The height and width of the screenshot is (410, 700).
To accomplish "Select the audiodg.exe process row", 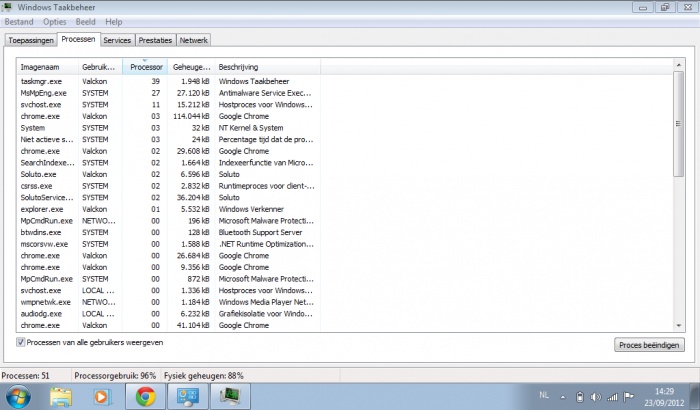I will (168, 314).
